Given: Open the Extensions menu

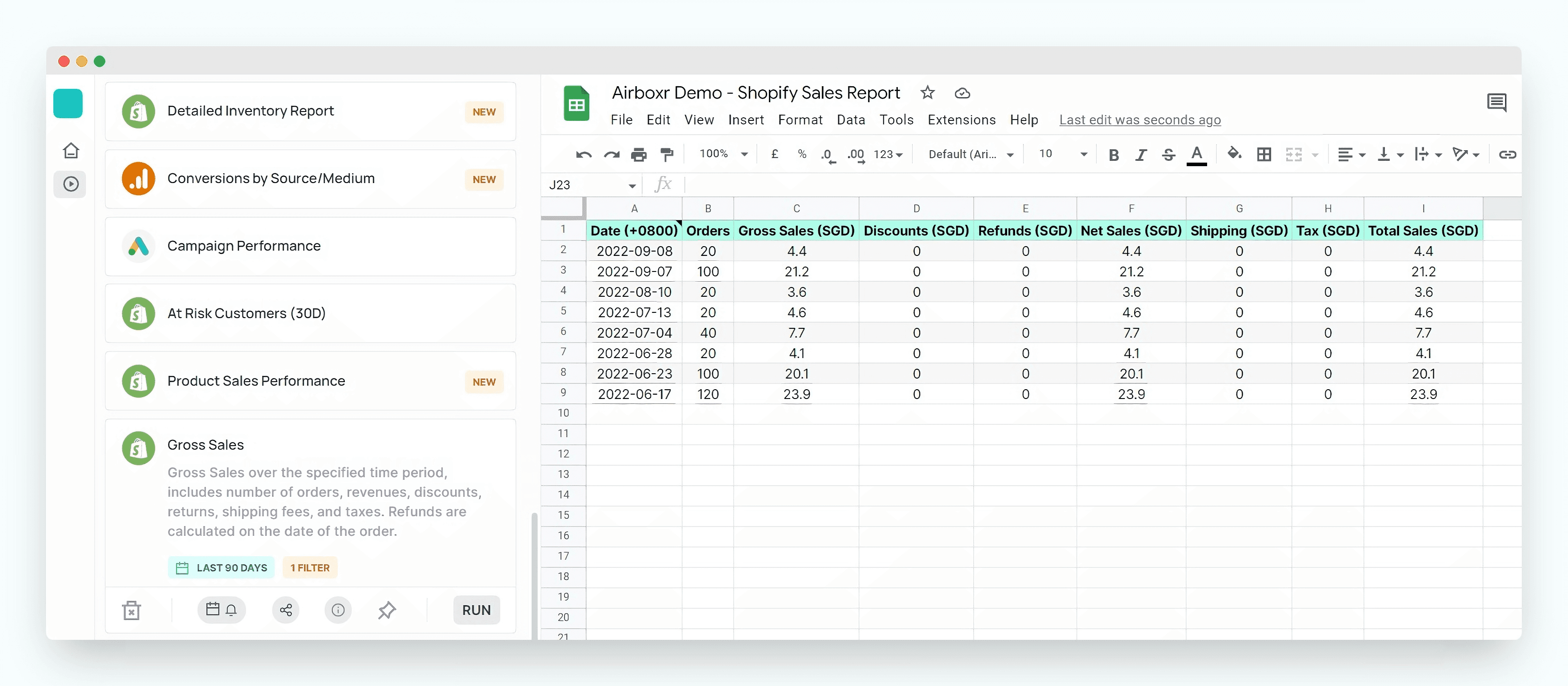Looking at the screenshot, I should (961, 120).
